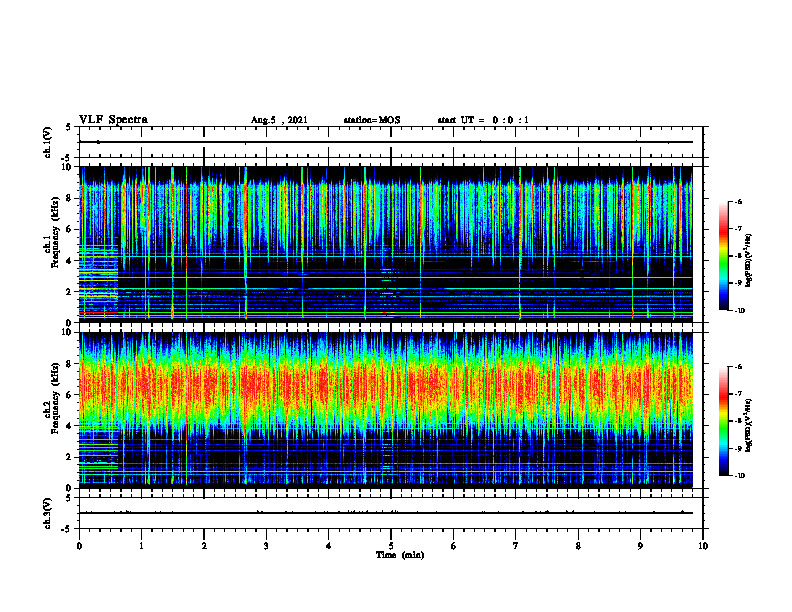The width and height of the screenshot is (792, 612).
Task: Click the ch.1 spectrogram color scale bar
Action: pos(723,256)
